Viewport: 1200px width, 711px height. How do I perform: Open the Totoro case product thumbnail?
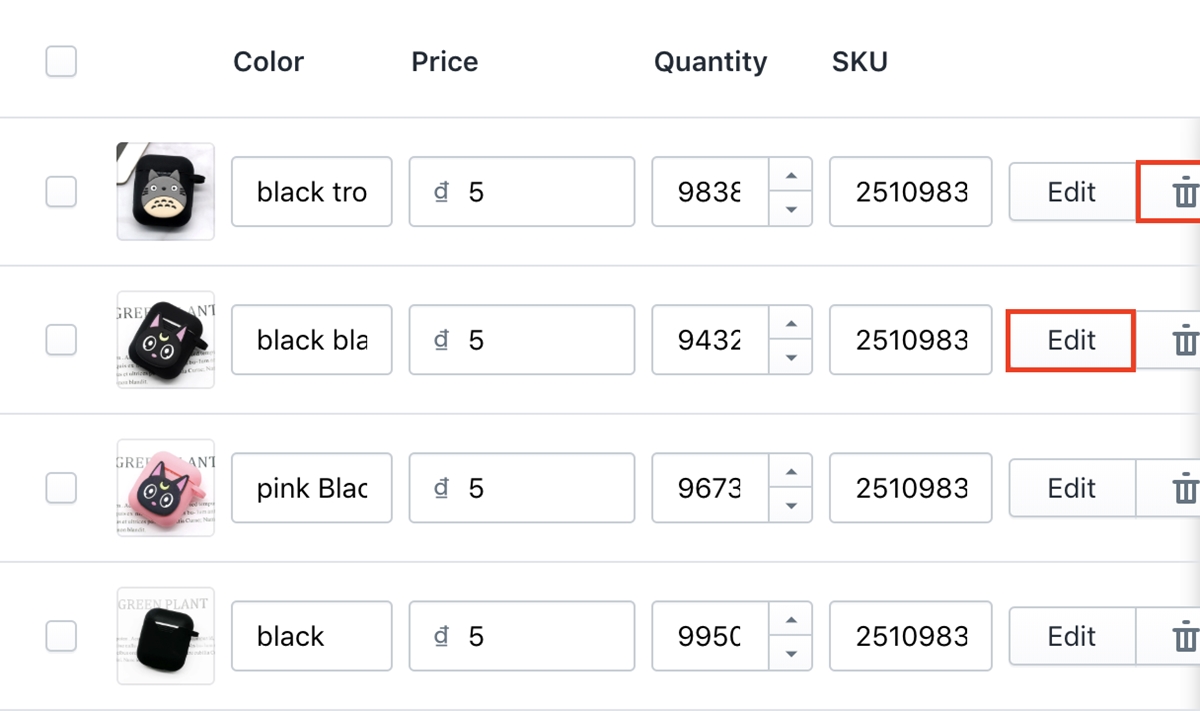165,191
